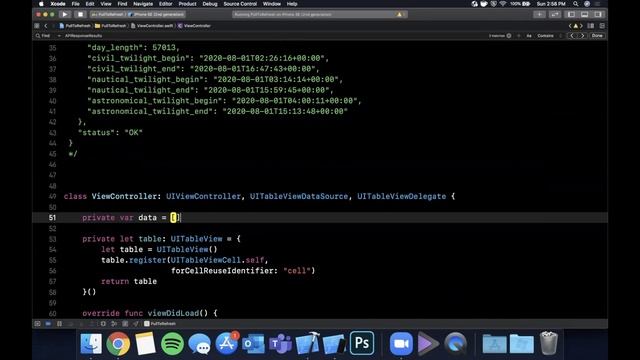Click the issue warning icon in jump bar

[576, 26]
